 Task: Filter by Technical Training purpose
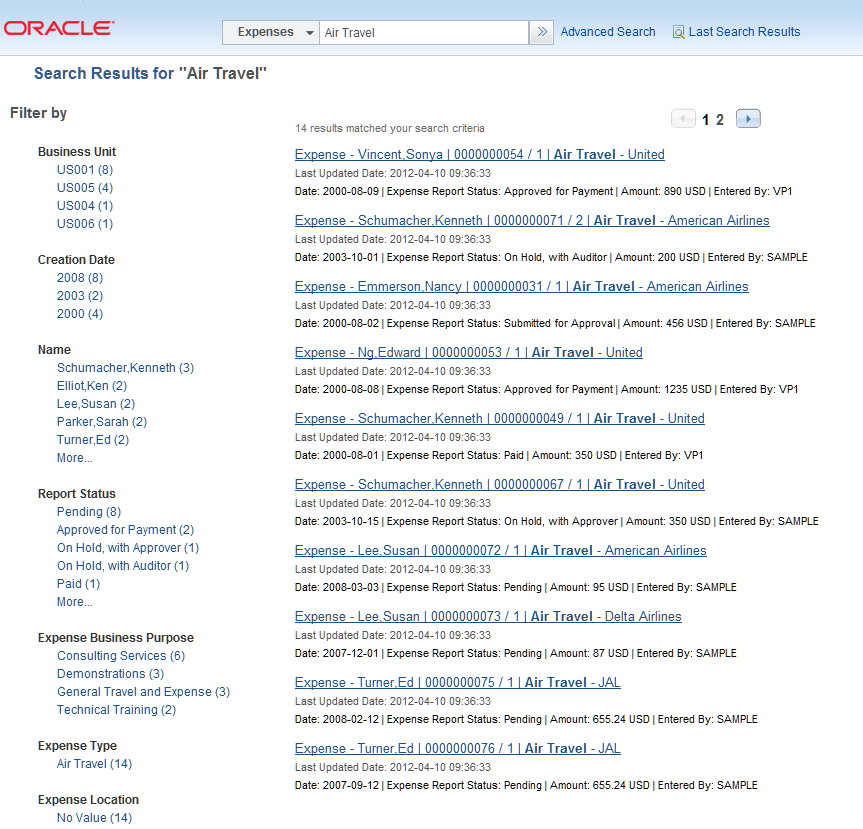(x=116, y=710)
